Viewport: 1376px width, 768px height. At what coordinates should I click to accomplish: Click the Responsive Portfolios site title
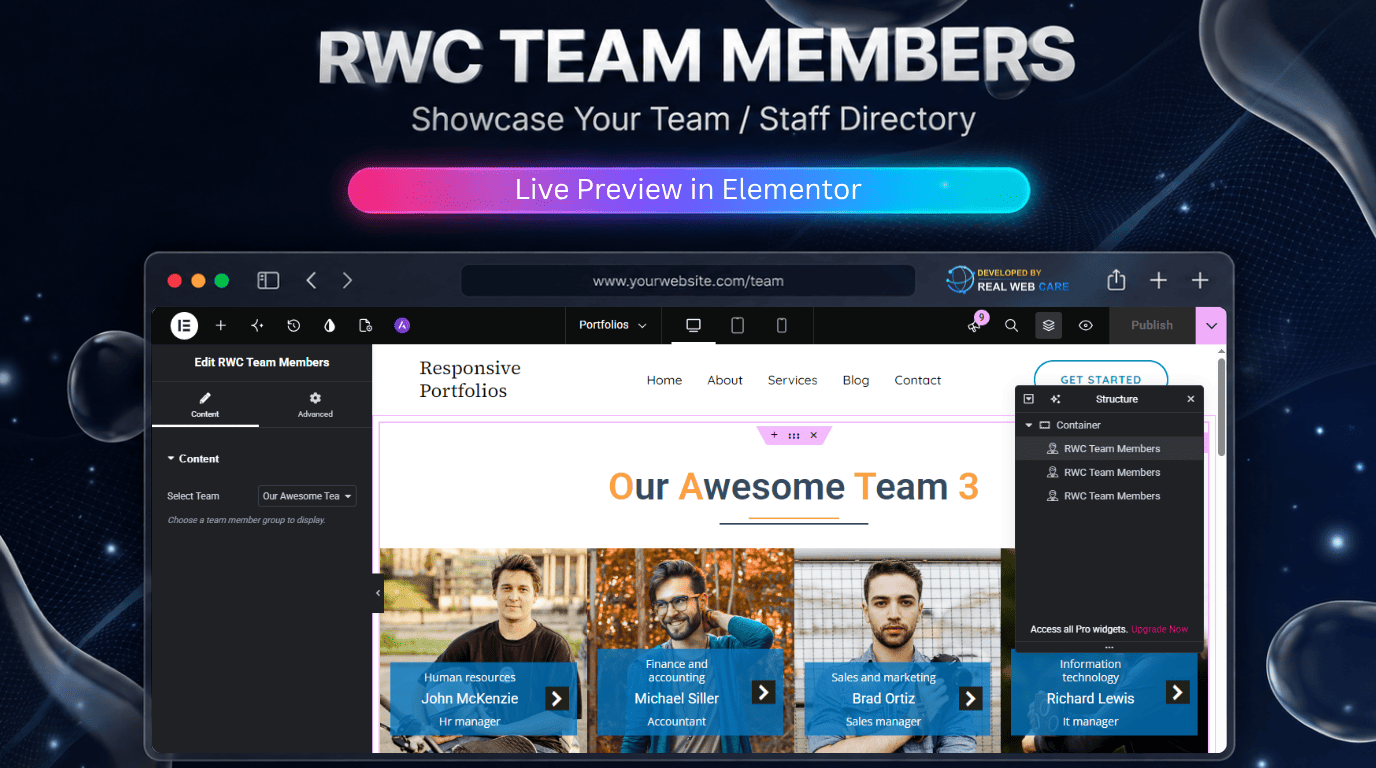(x=470, y=380)
